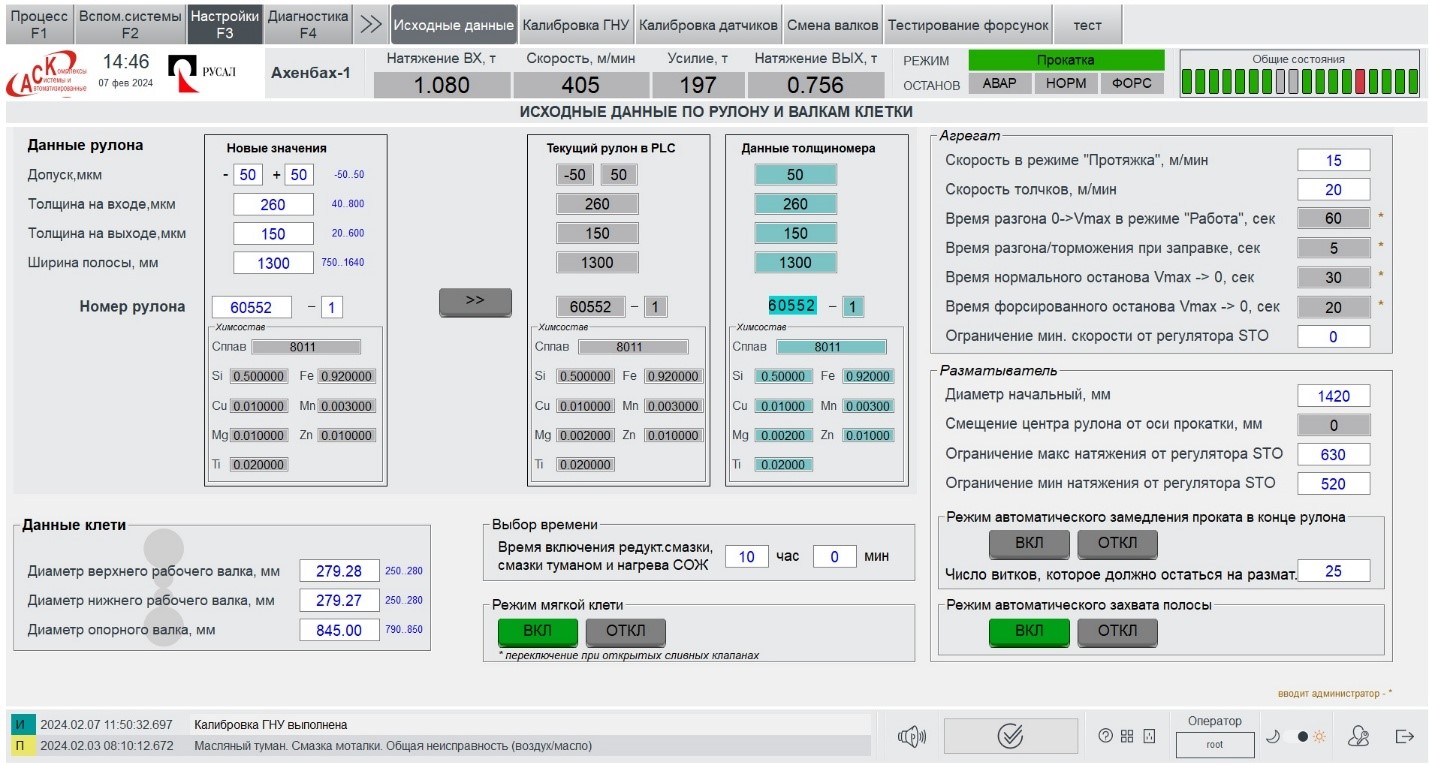
Task: Turn off soft stand mode with ОТКЛ
Action: click(x=625, y=631)
